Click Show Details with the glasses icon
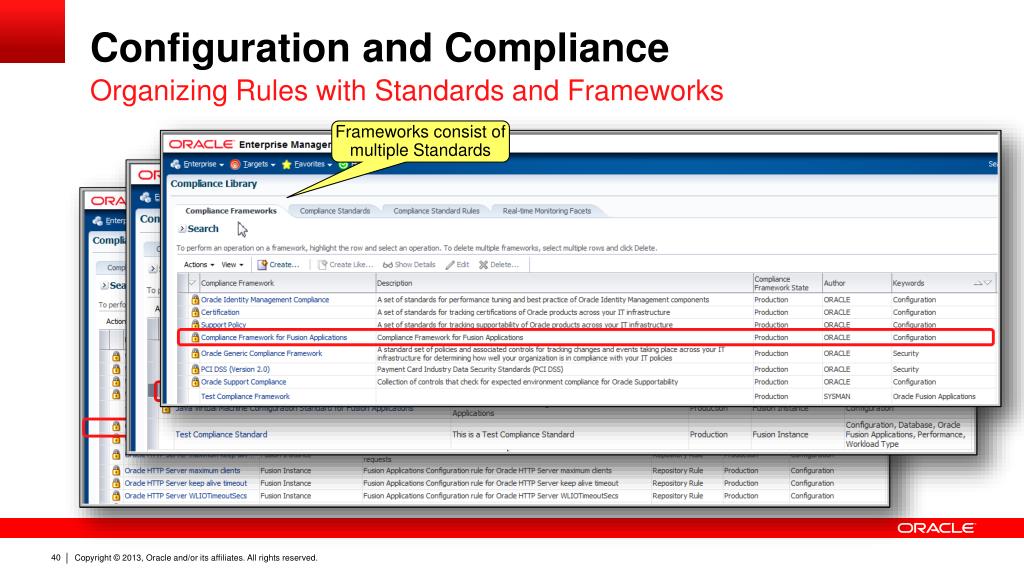The width and height of the screenshot is (1024, 576). point(409,264)
